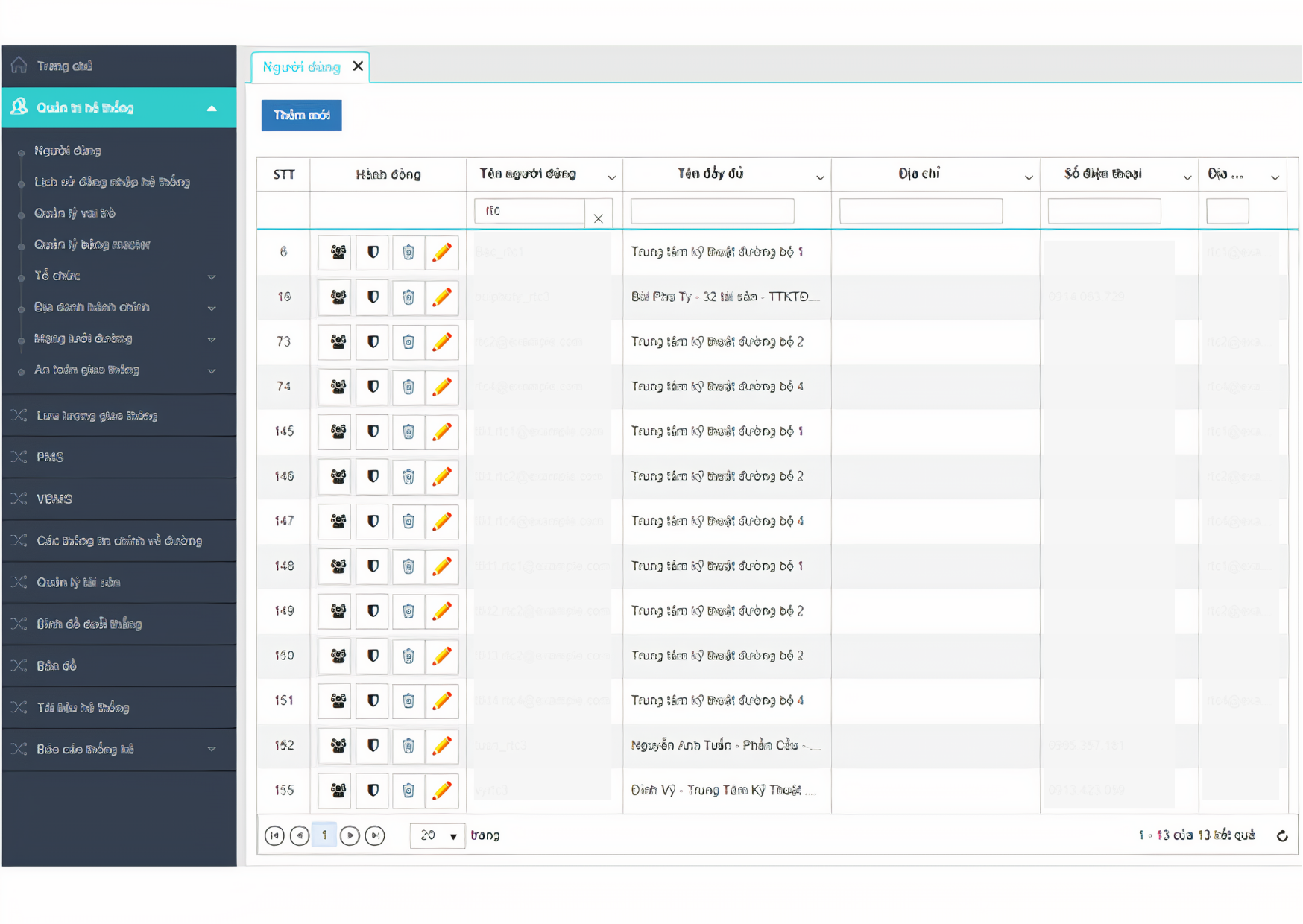Open the page size dropdown showing 20
1303x924 pixels.
(x=438, y=836)
